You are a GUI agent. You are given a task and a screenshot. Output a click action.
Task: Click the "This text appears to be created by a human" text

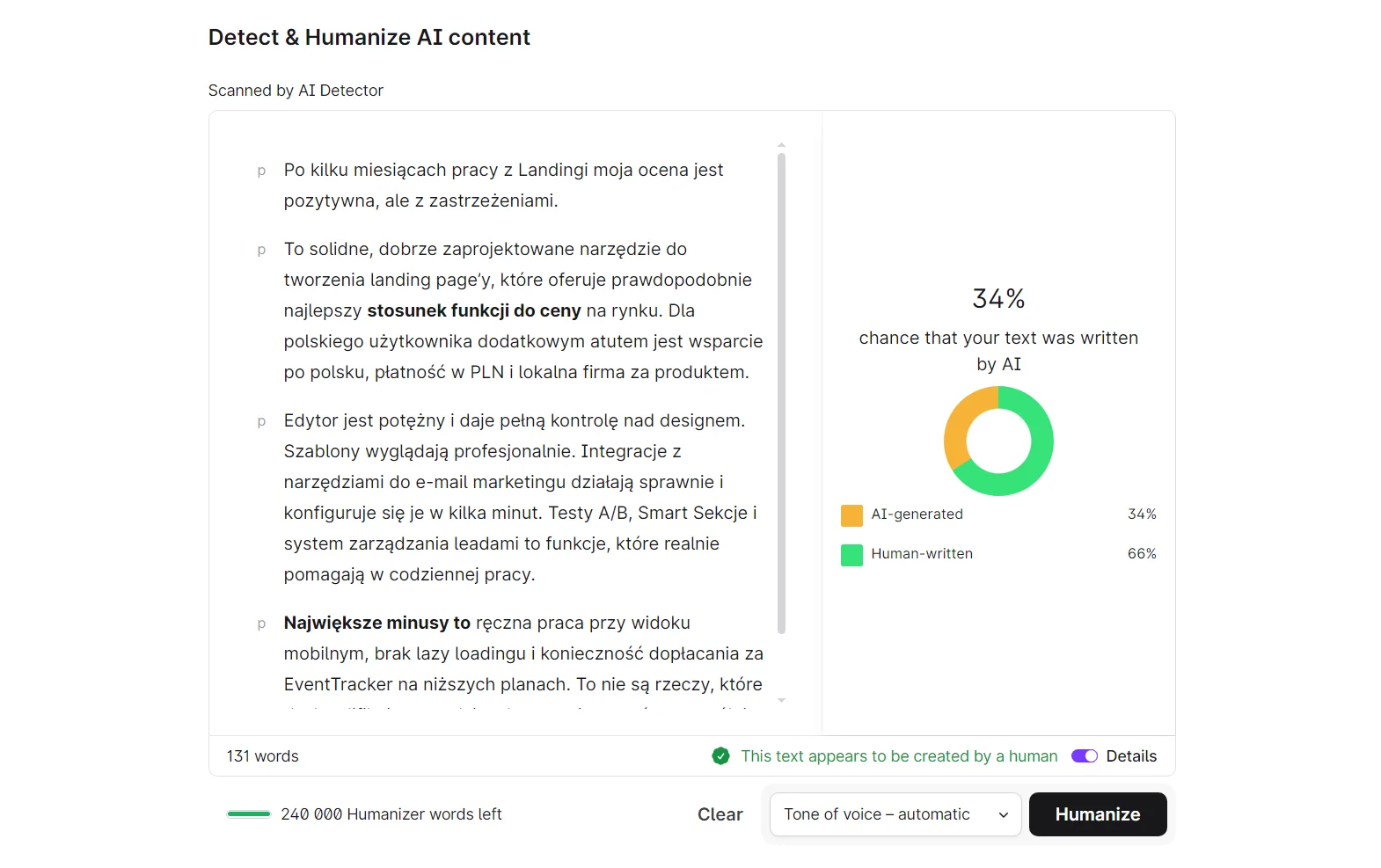899,756
